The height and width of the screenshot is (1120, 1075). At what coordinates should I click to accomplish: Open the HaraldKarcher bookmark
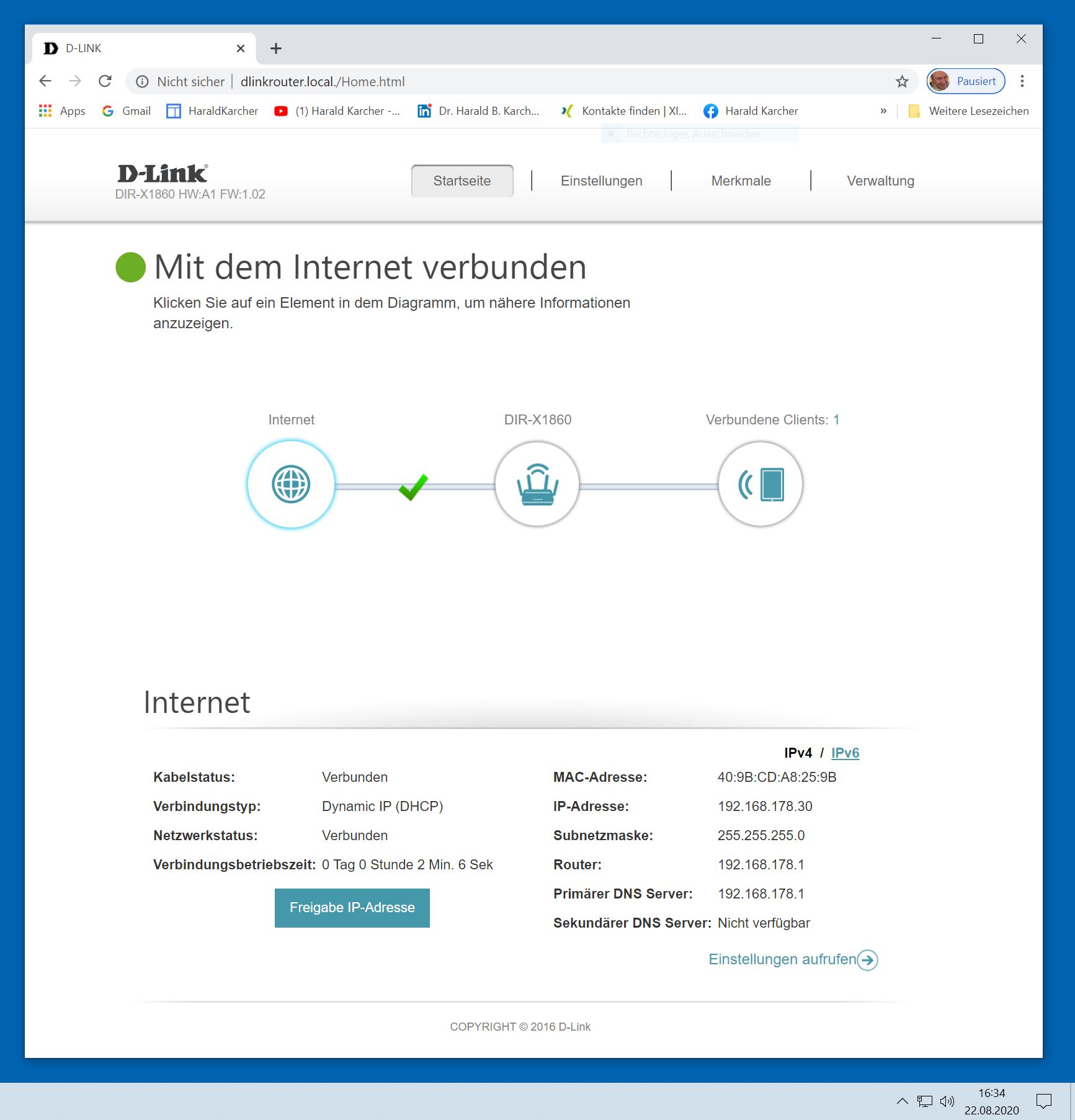coord(213,111)
